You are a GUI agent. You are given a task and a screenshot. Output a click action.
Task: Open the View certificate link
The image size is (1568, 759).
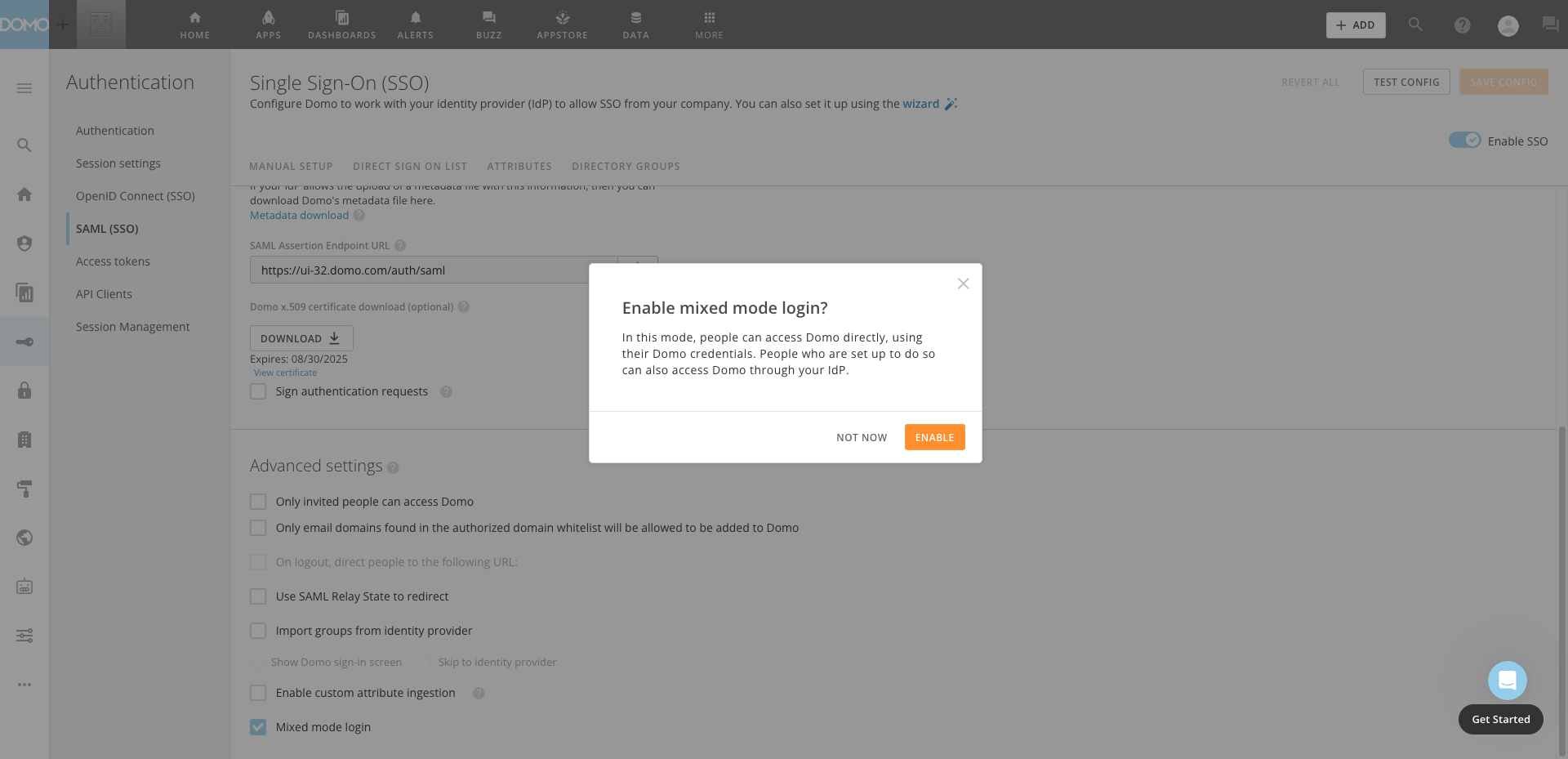tap(285, 372)
